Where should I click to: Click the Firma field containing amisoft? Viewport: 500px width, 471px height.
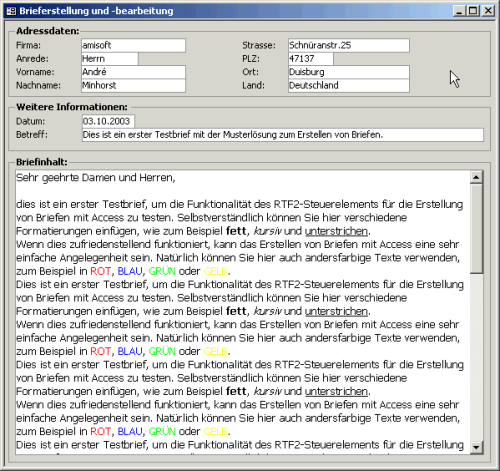(x=133, y=45)
